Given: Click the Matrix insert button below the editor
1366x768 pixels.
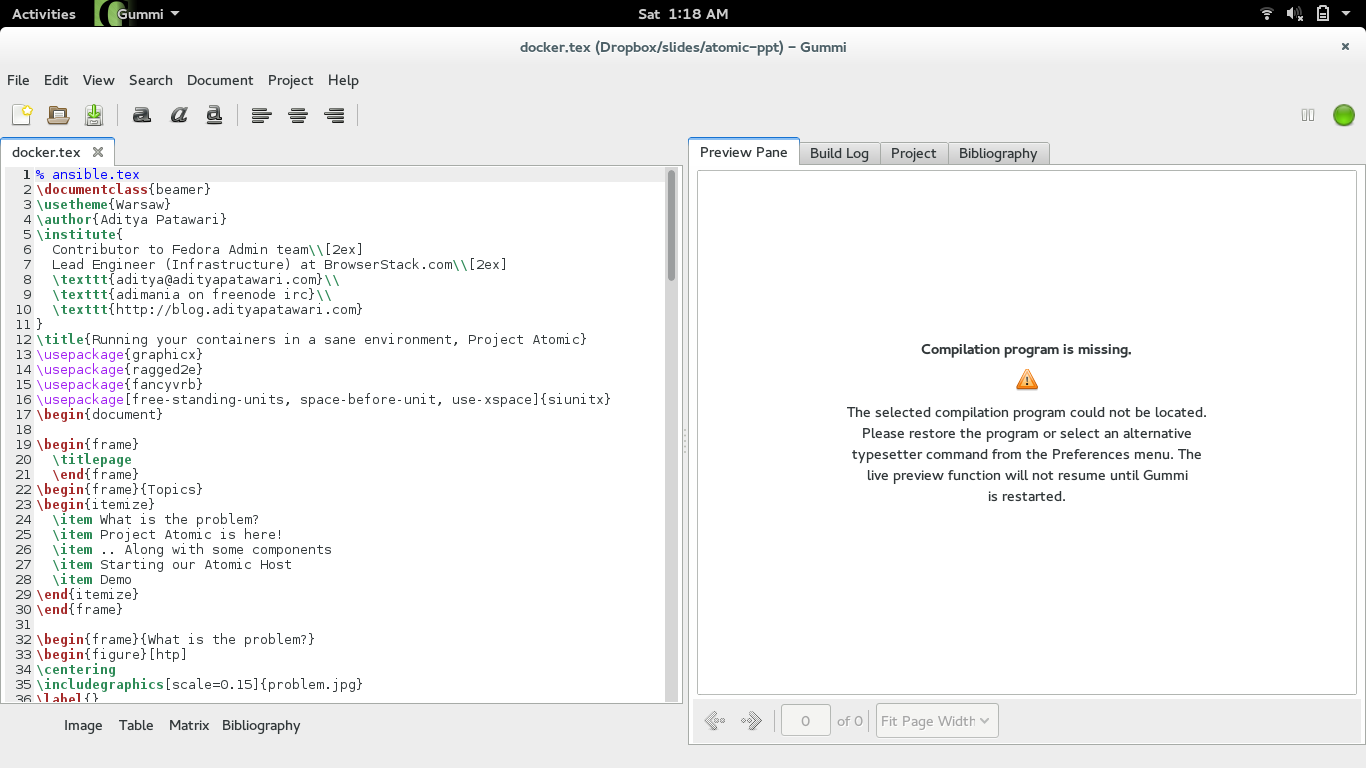Looking at the screenshot, I should (x=189, y=725).
